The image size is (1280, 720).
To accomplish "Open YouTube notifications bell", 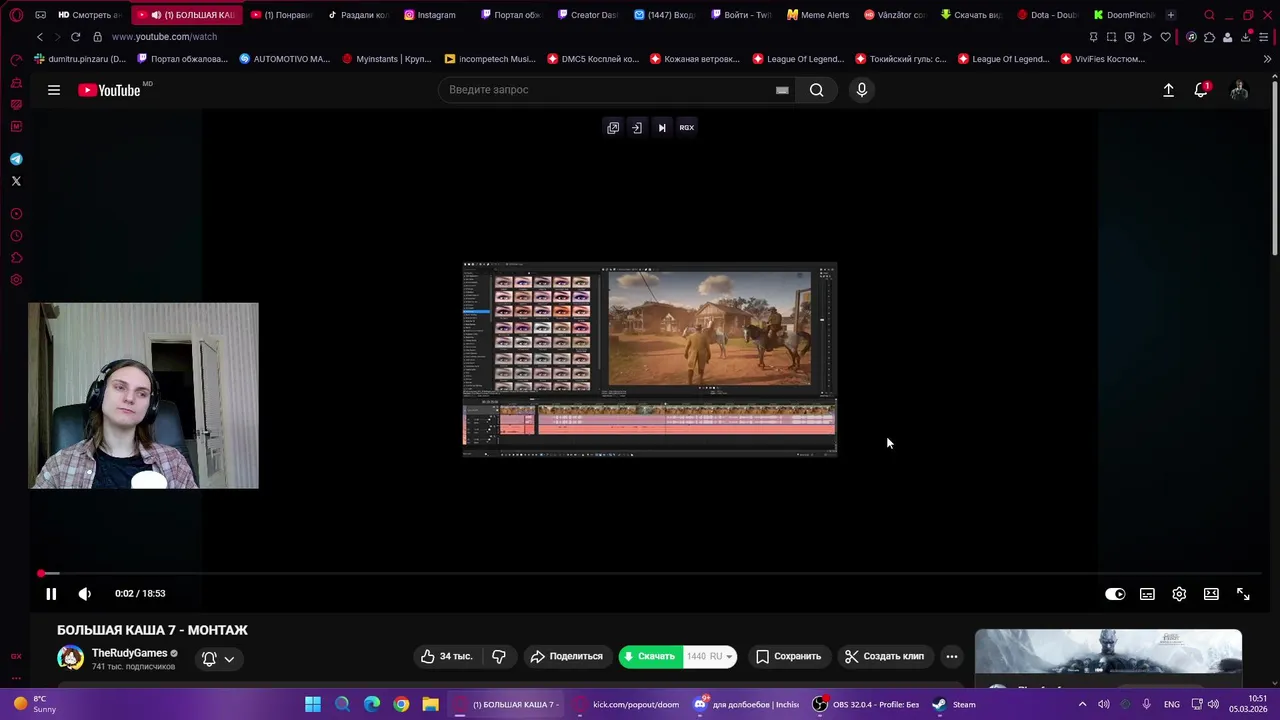I will click(1201, 90).
